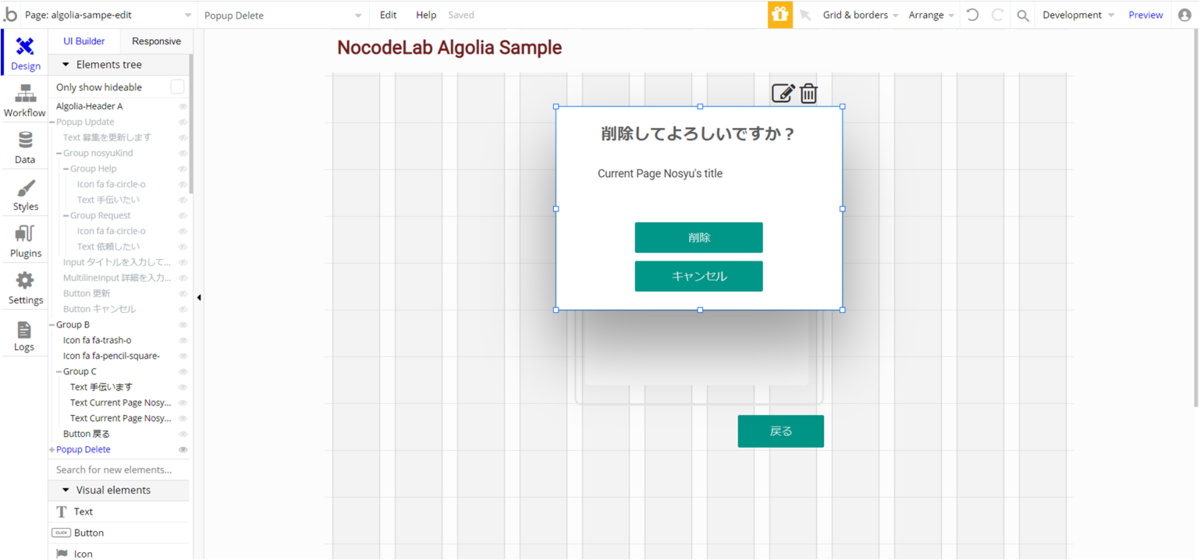Click the 削除 button in popup
The height and width of the screenshot is (560, 1200).
pos(699,238)
